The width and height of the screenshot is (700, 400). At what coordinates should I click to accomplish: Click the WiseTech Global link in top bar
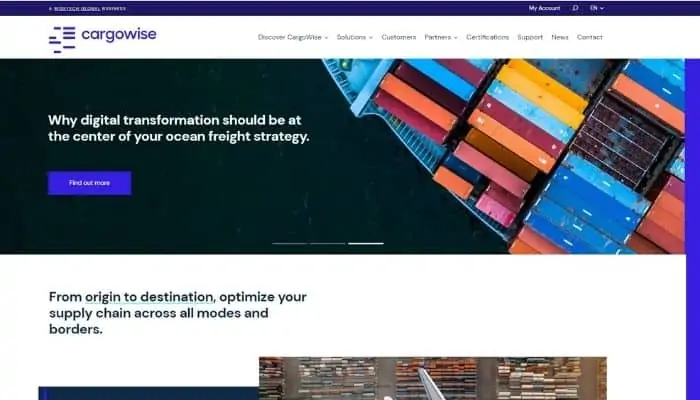(77, 8)
